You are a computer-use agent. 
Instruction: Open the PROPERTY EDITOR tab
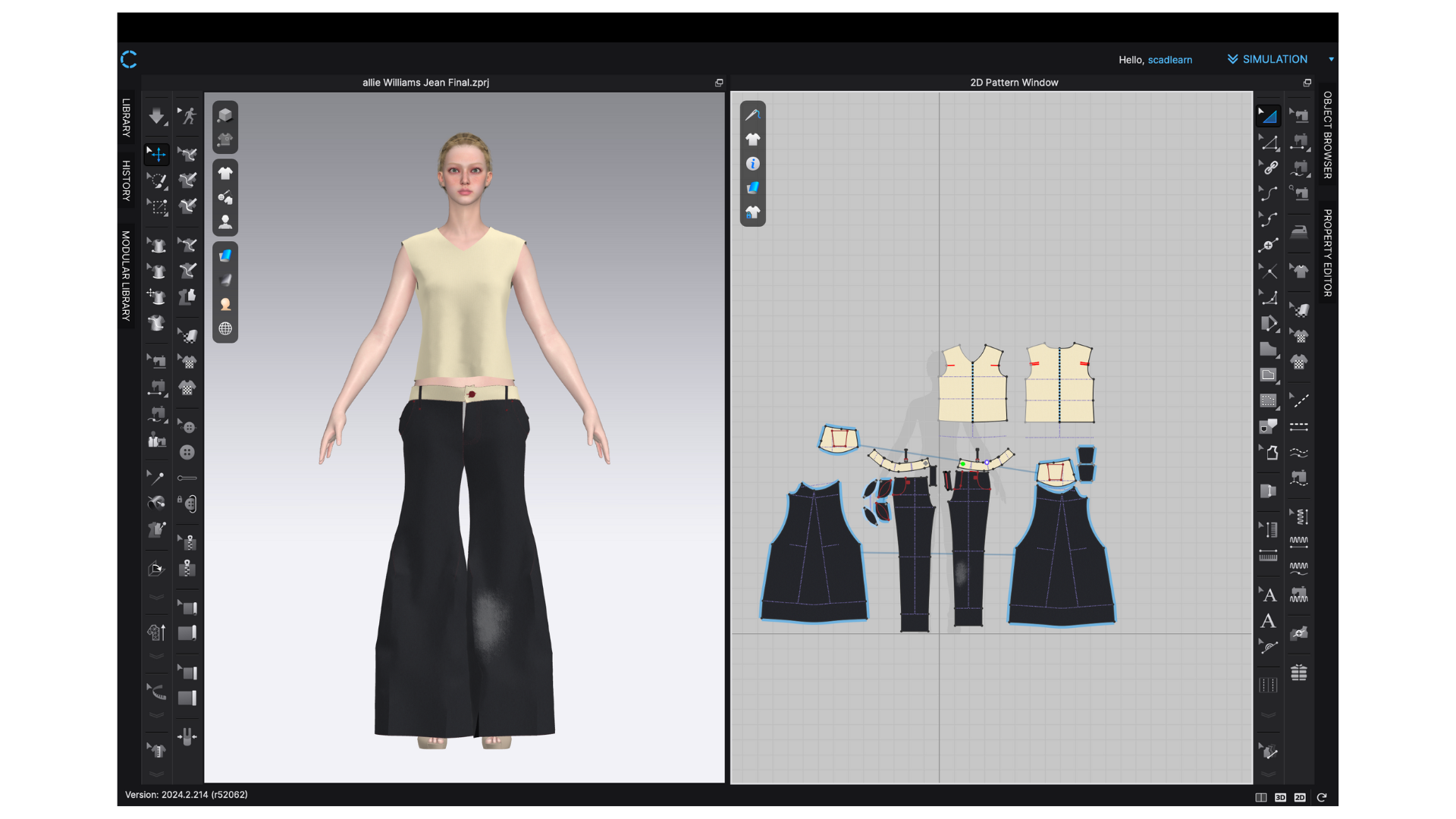coord(1327,253)
